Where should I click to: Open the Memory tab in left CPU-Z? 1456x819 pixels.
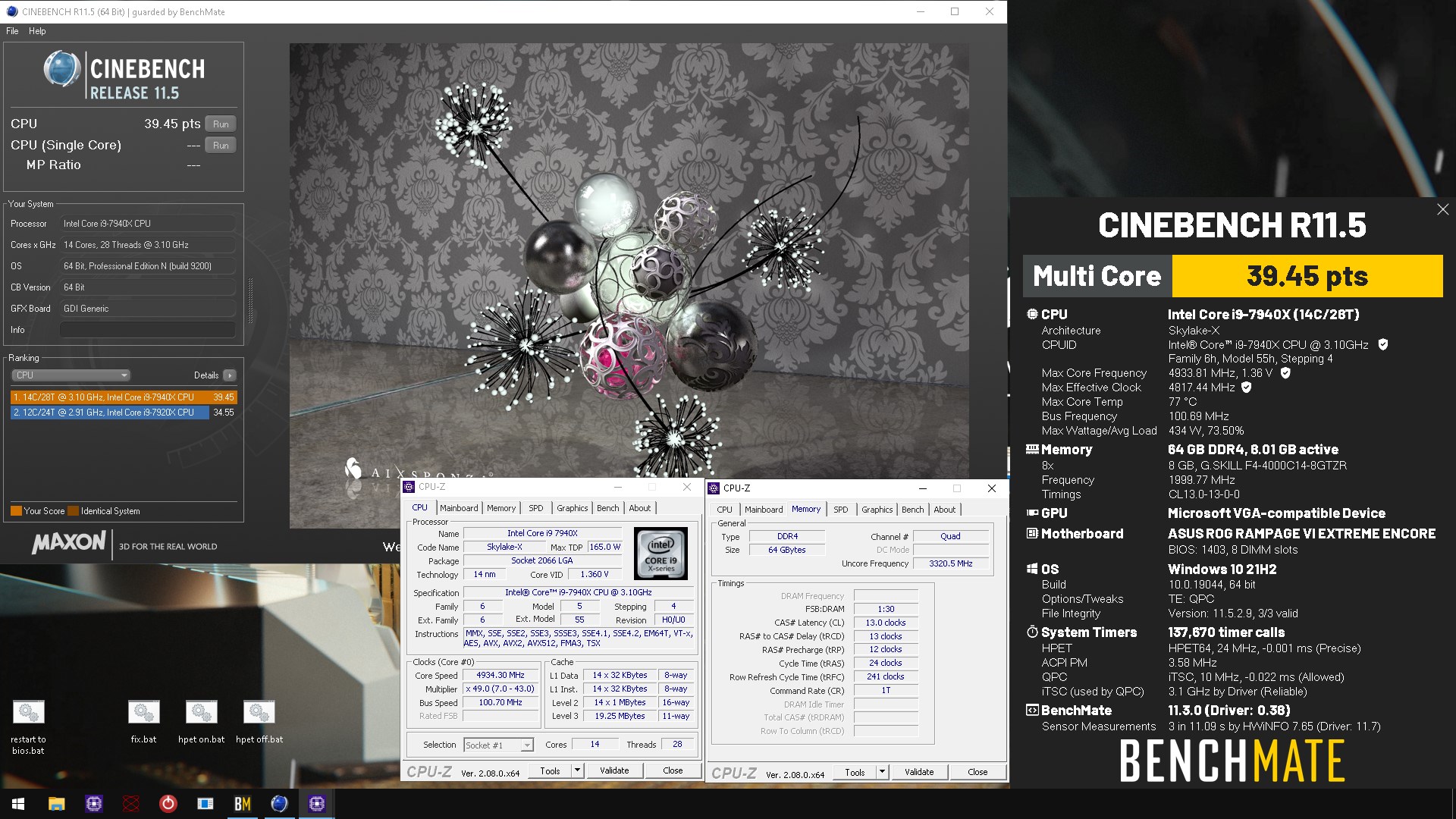point(501,508)
